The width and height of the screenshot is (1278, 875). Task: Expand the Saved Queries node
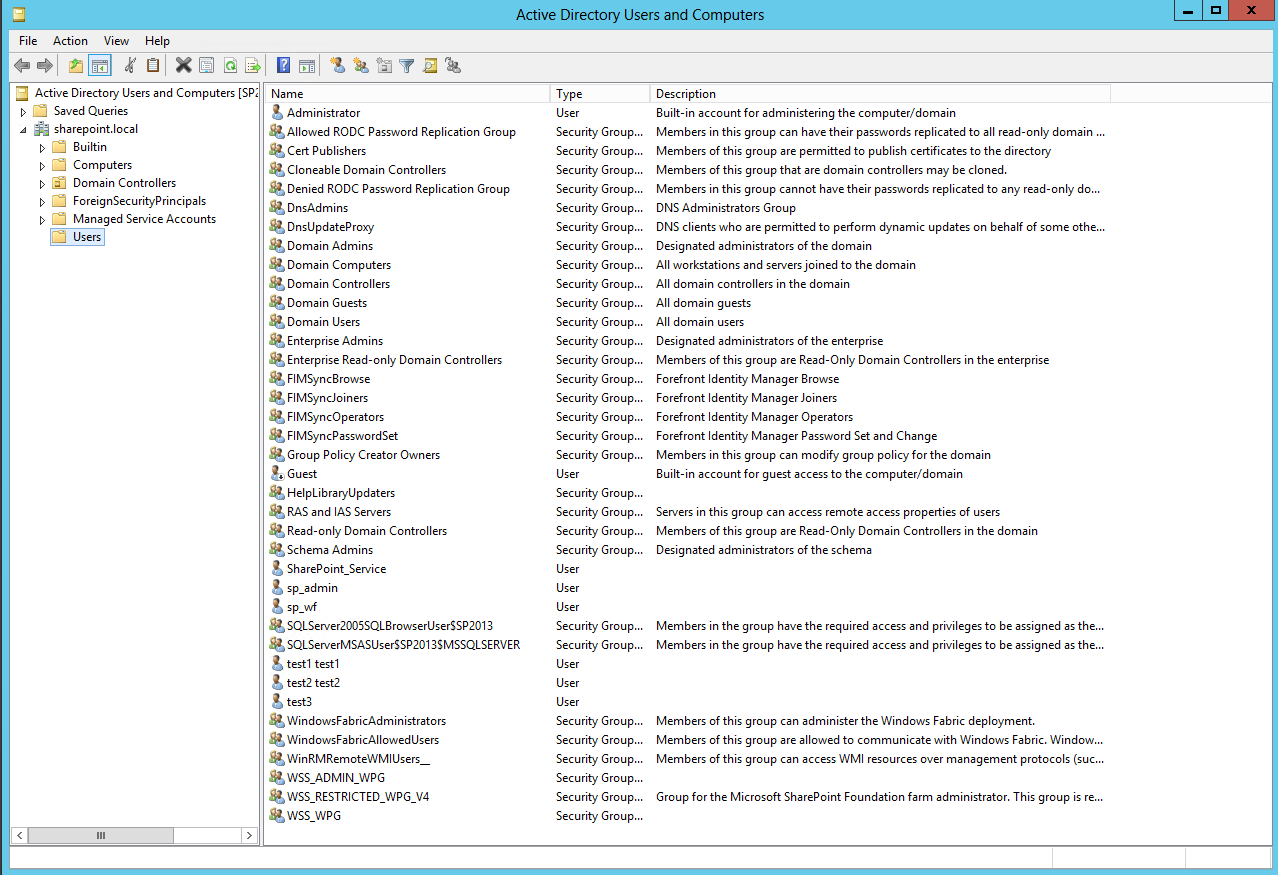pyautogui.click(x=23, y=112)
